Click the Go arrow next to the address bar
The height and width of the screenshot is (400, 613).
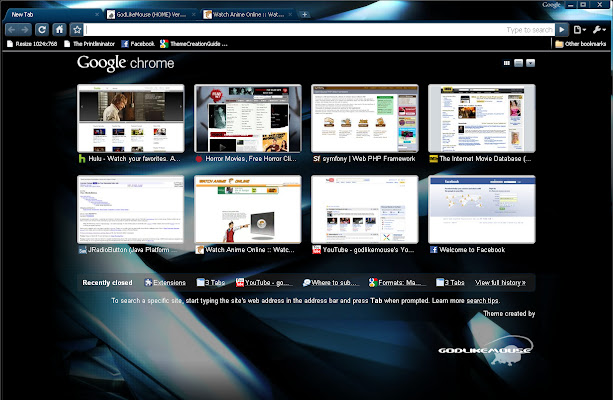(x=562, y=30)
